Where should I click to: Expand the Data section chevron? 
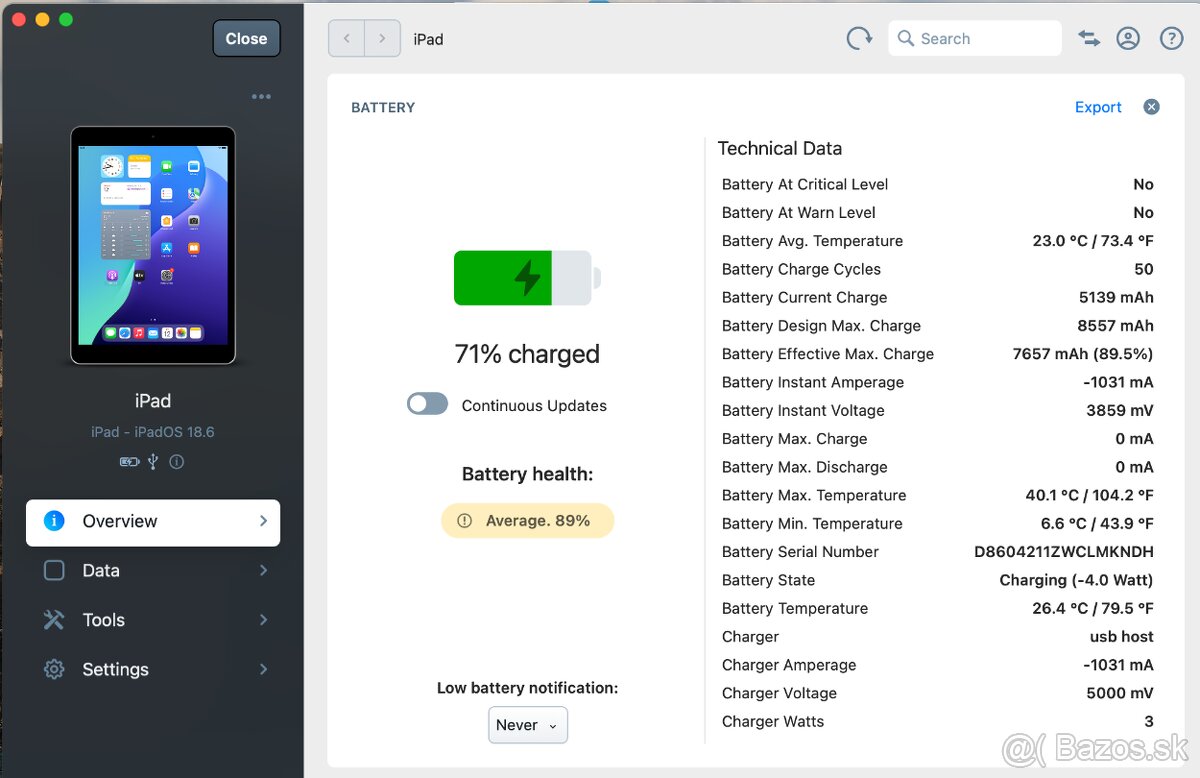pyautogui.click(x=263, y=570)
